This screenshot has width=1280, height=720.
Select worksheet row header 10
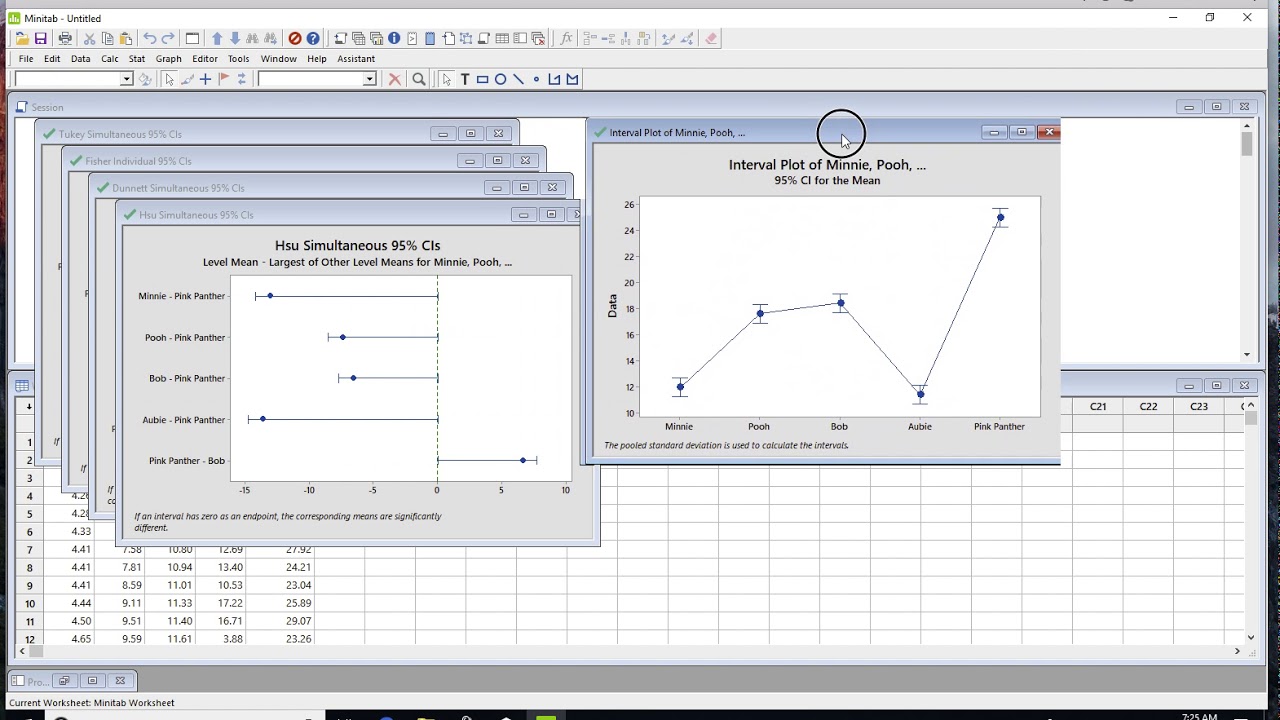point(29,603)
